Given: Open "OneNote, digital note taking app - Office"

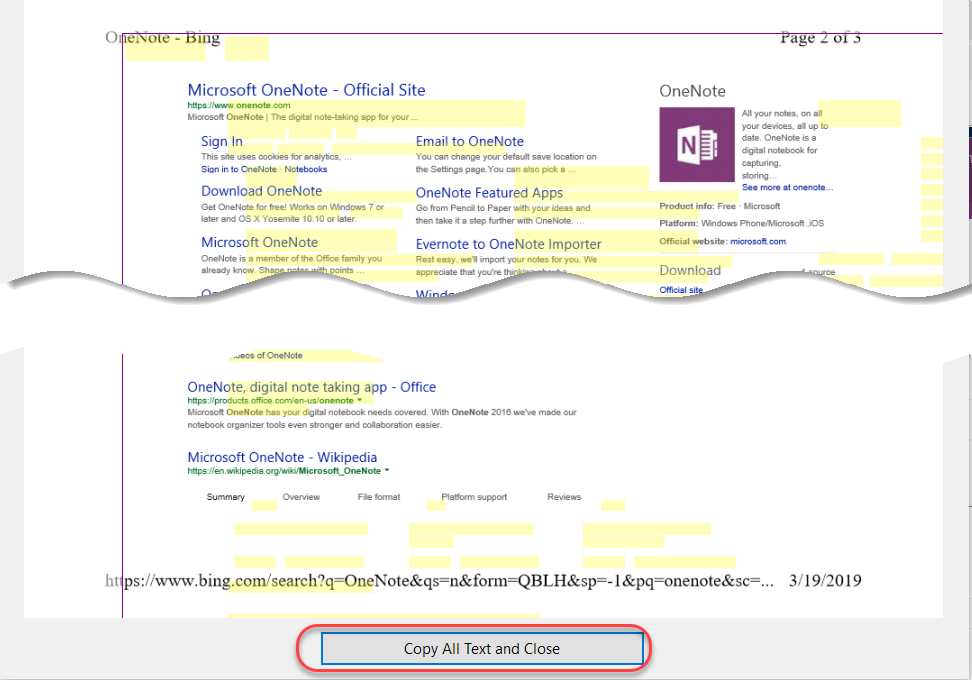Looking at the screenshot, I should coord(313,387).
